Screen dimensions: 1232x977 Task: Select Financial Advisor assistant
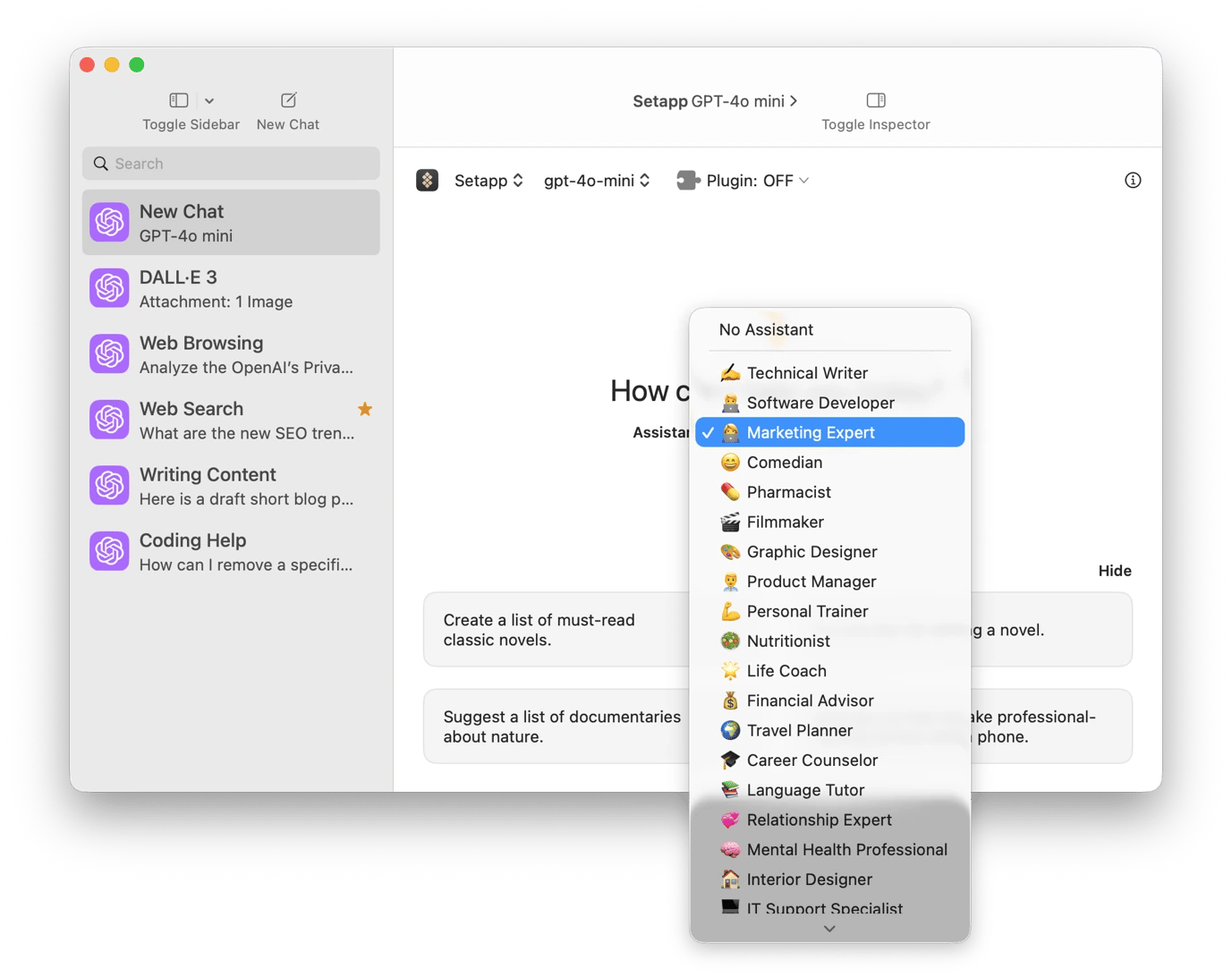[x=829, y=701]
